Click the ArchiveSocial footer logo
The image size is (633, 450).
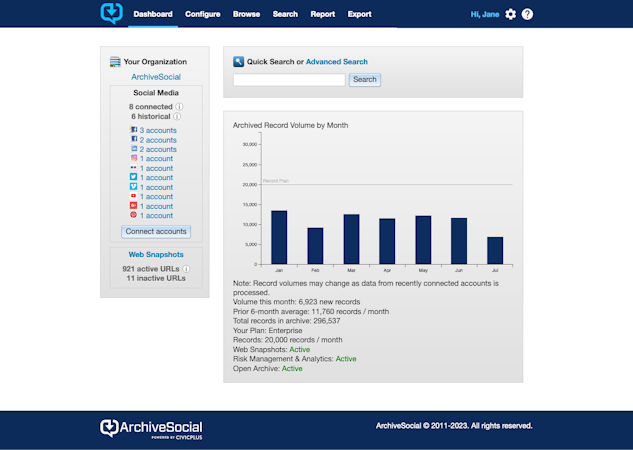pos(151,429)
